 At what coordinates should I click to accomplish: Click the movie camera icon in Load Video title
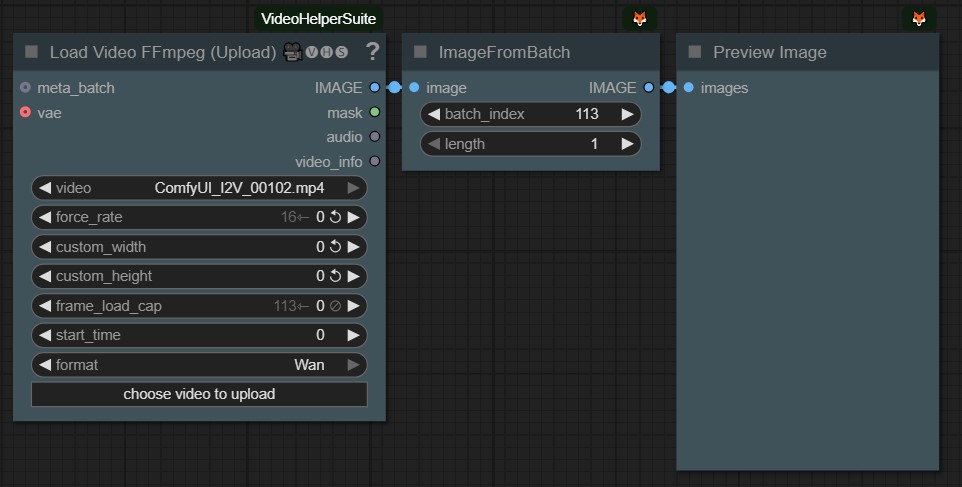click(x=293, y=52)
